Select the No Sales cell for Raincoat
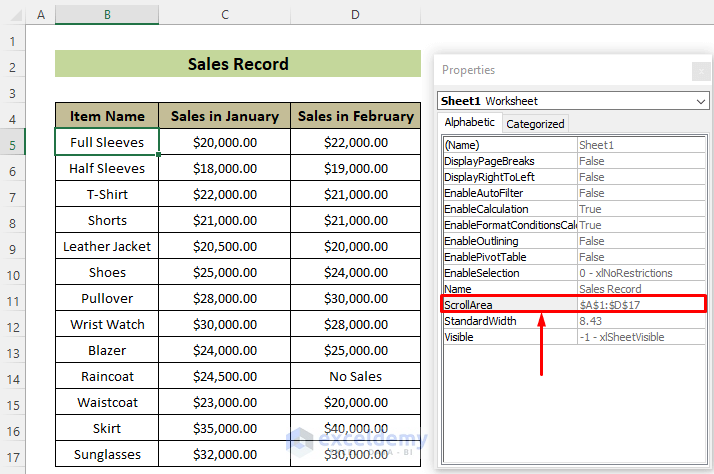The image size is (714, 474). pyautogui.click(x=356, y=376)
